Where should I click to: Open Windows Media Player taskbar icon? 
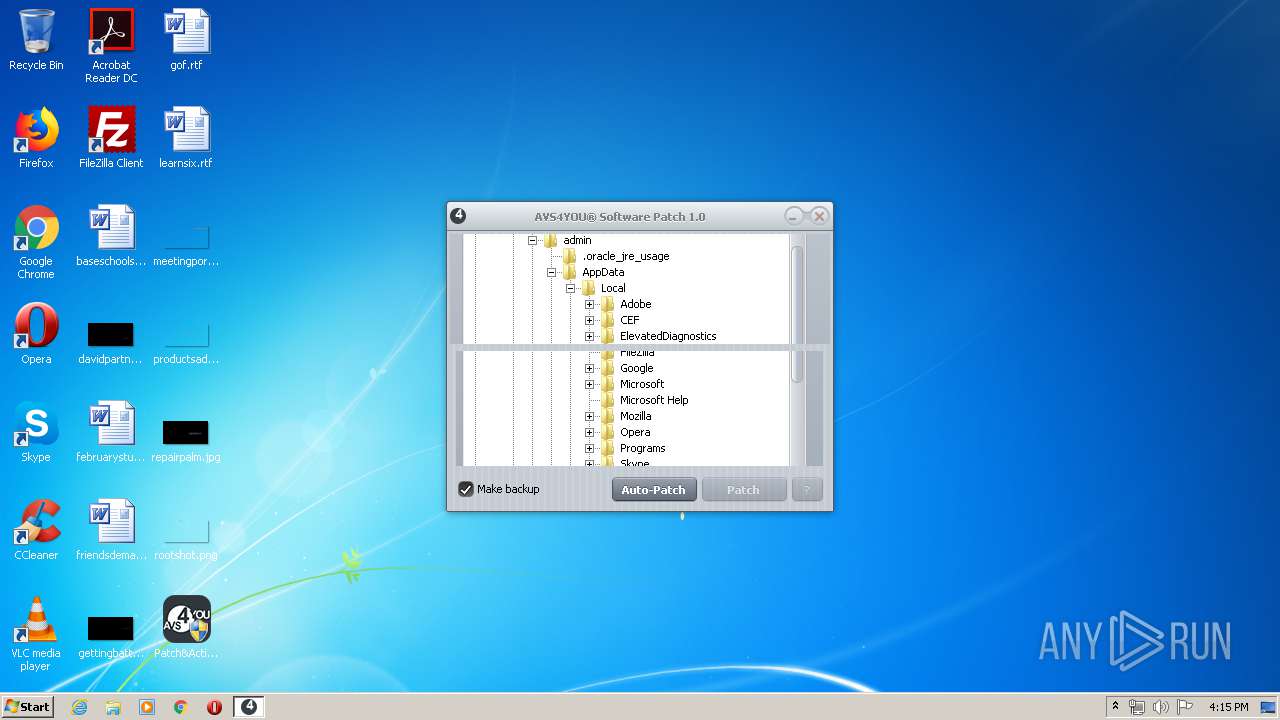pos(147,707)
